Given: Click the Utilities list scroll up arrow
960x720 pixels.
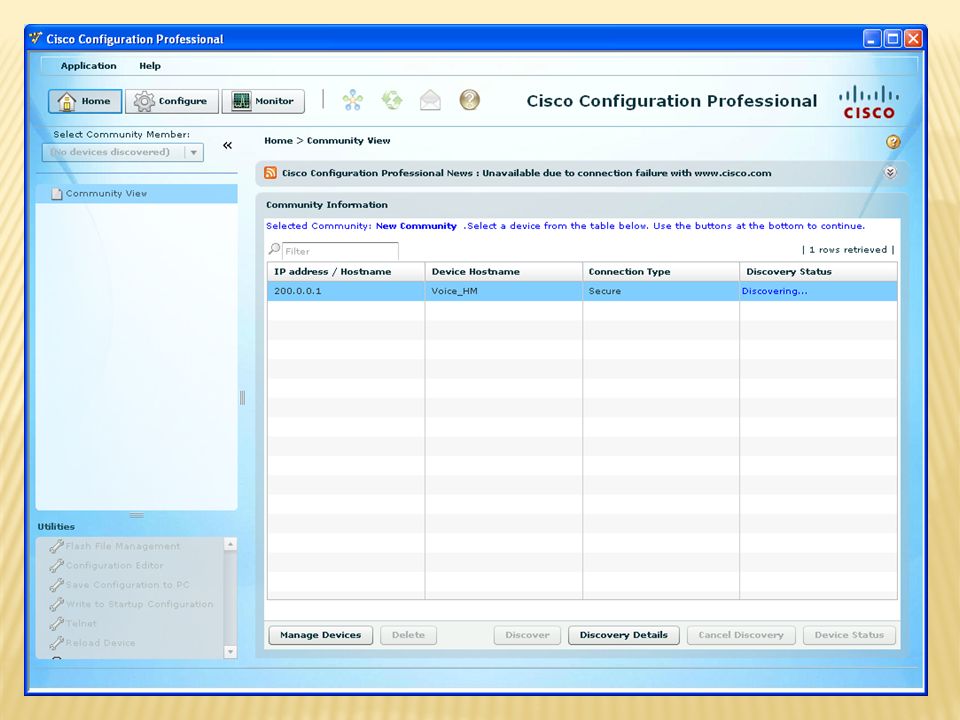Looking at the screenshot, I should 230,544.
